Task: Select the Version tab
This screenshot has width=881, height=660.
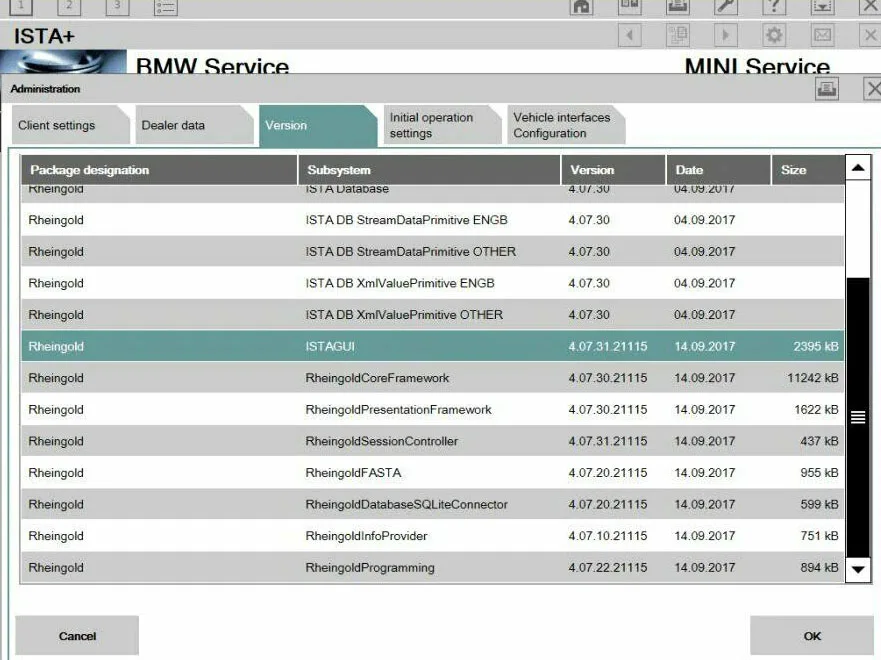Action: click(x=316, y=126)
